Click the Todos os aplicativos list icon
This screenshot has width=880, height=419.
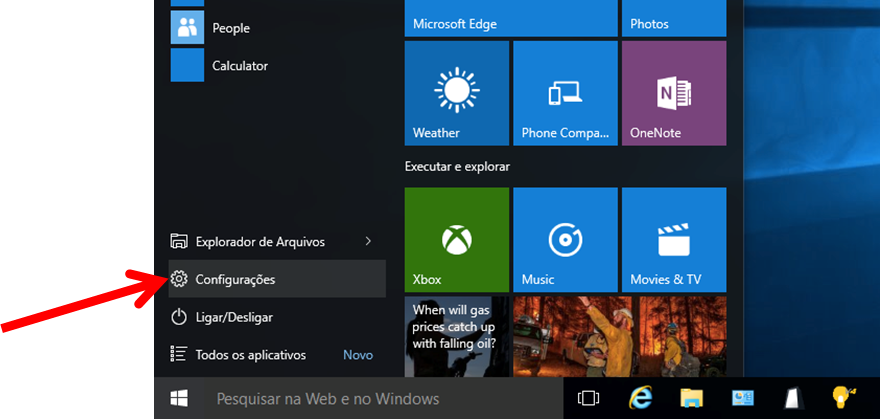point(178,354)
